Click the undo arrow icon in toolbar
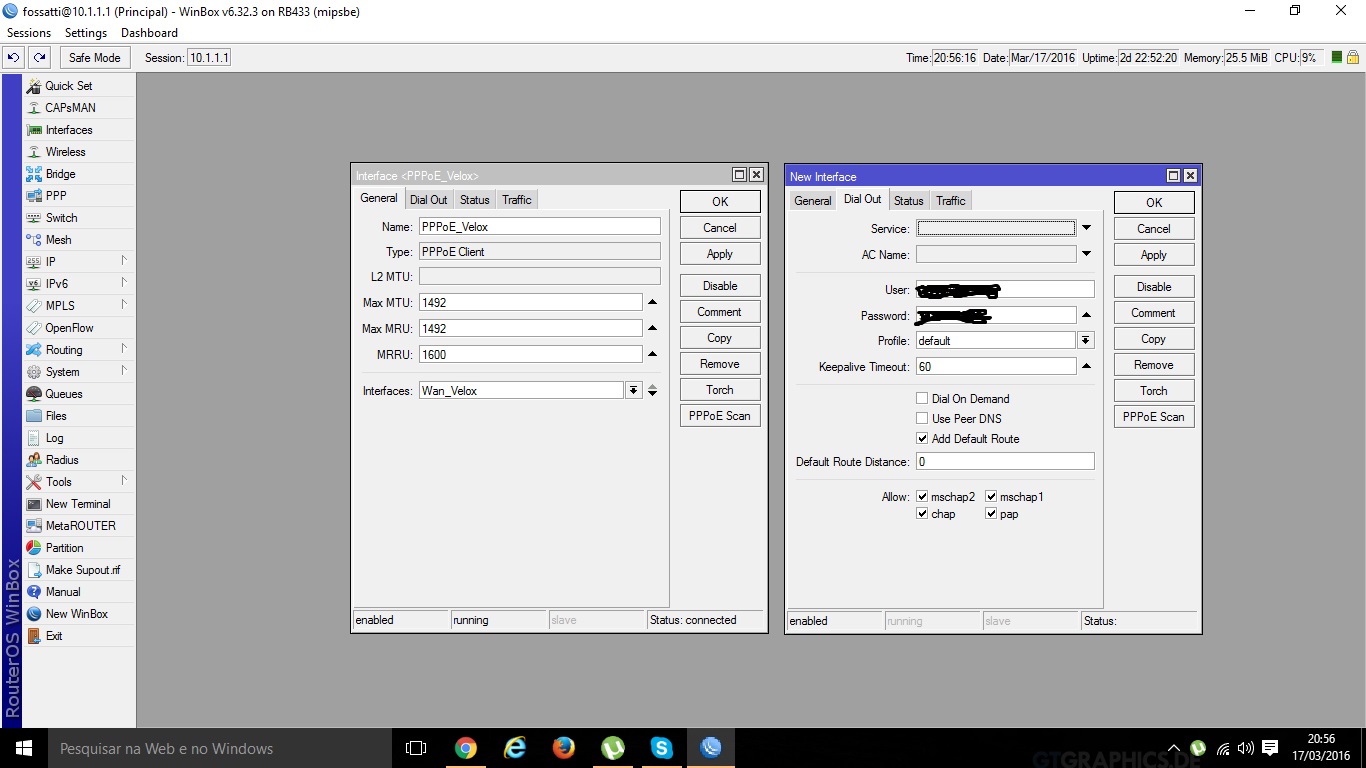The width and height of the screenshot is (1366, 768). click(x=14, y=58)
